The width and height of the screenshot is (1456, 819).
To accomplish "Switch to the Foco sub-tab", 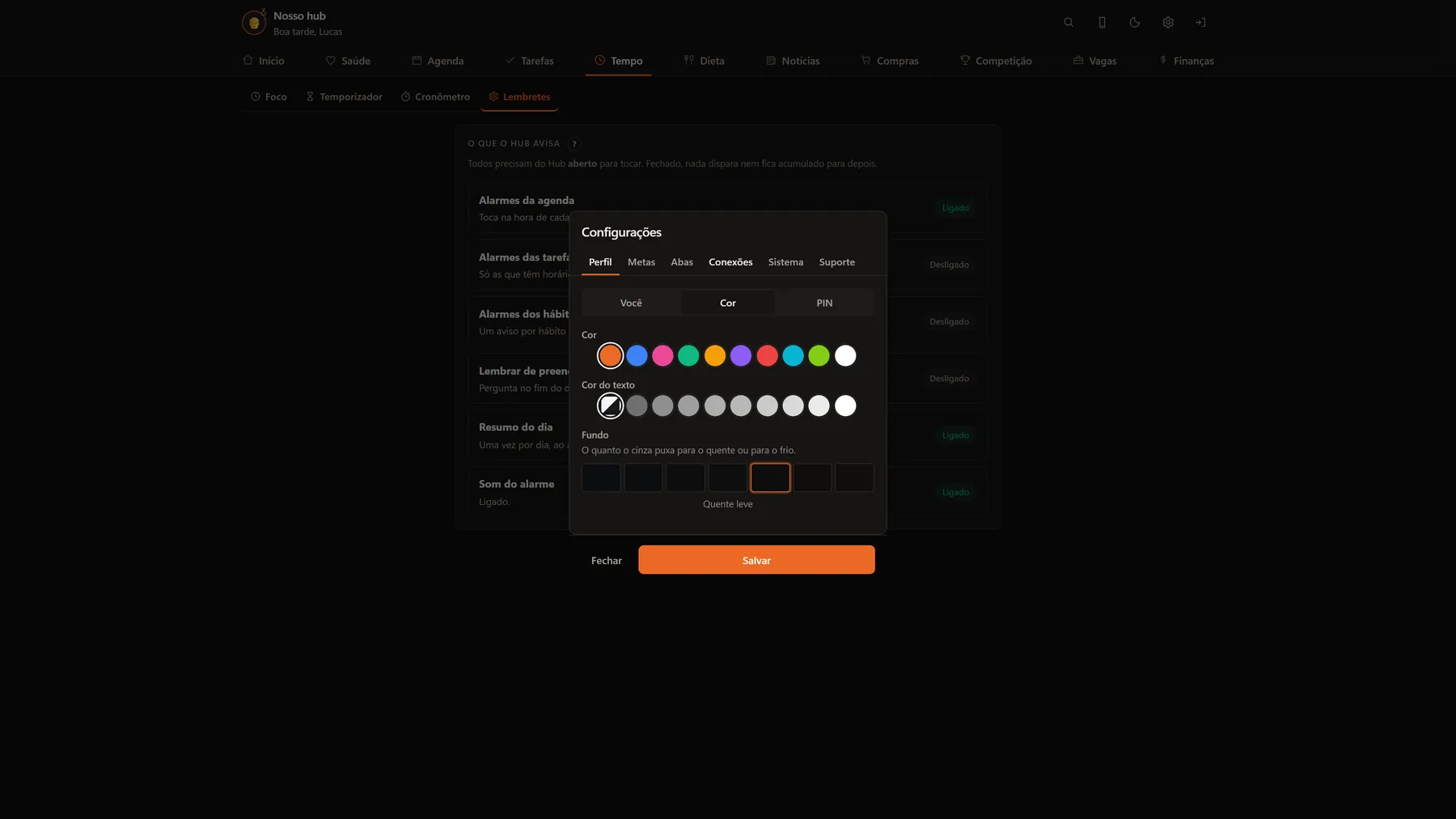I will 269,97.
